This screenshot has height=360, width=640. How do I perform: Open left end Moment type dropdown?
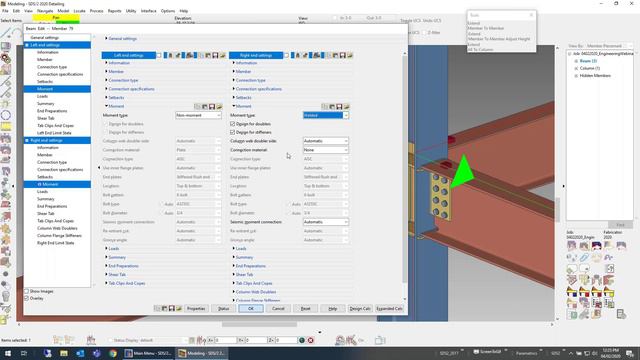coord(198,116)
